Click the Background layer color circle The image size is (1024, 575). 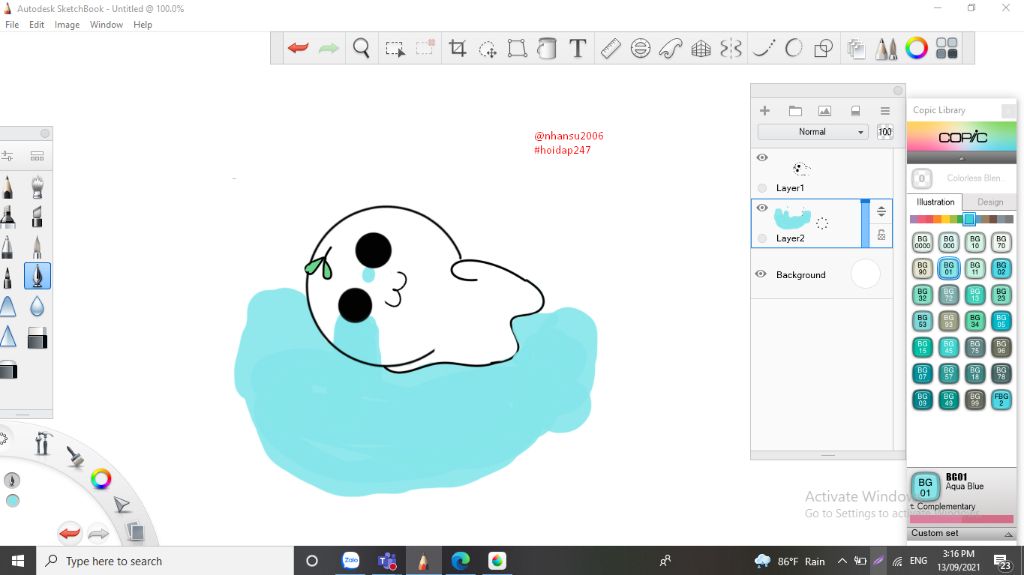[x=865, y=274]
